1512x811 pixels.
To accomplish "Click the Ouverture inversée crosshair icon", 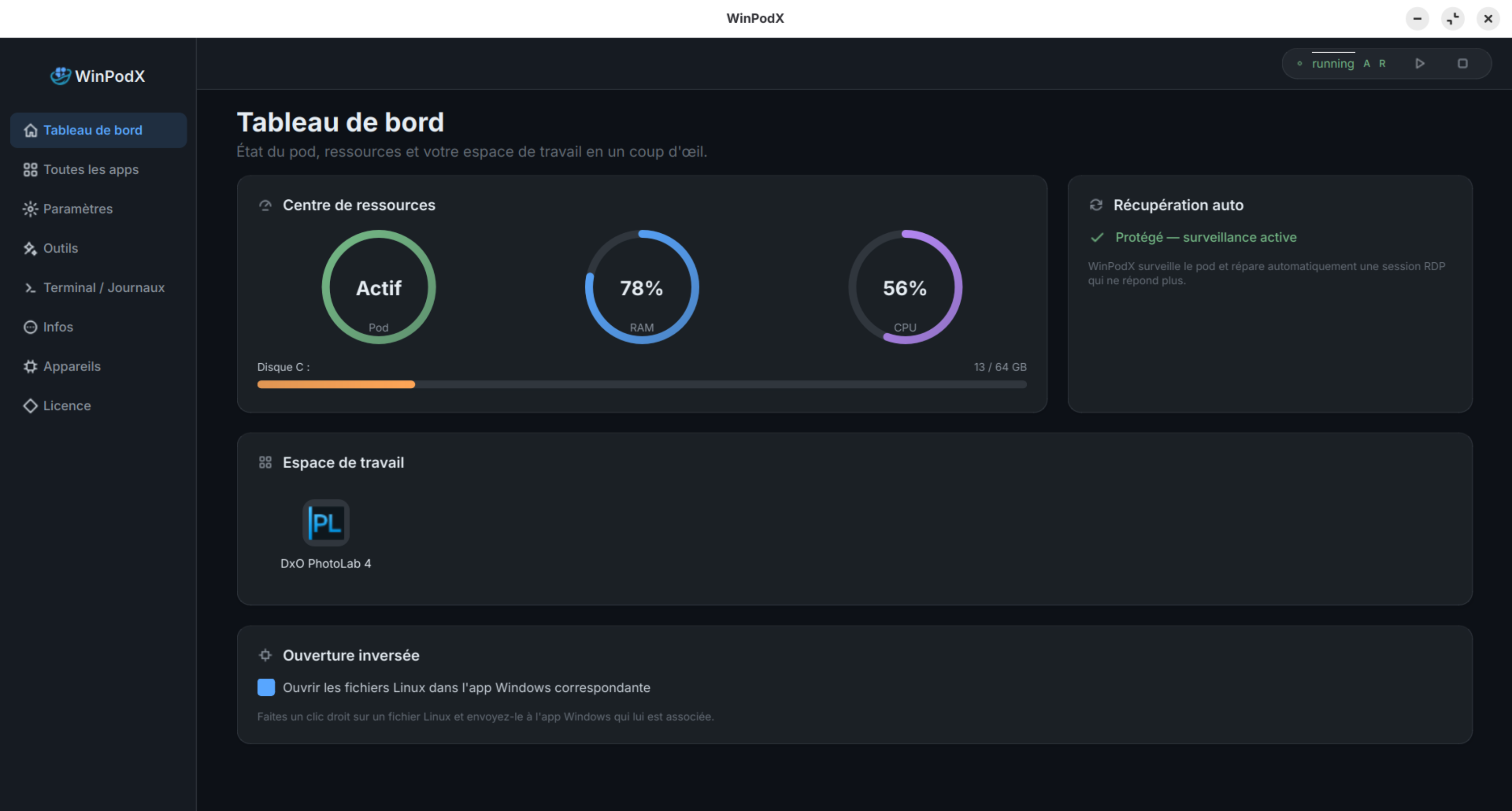I will tap(265, 655).
